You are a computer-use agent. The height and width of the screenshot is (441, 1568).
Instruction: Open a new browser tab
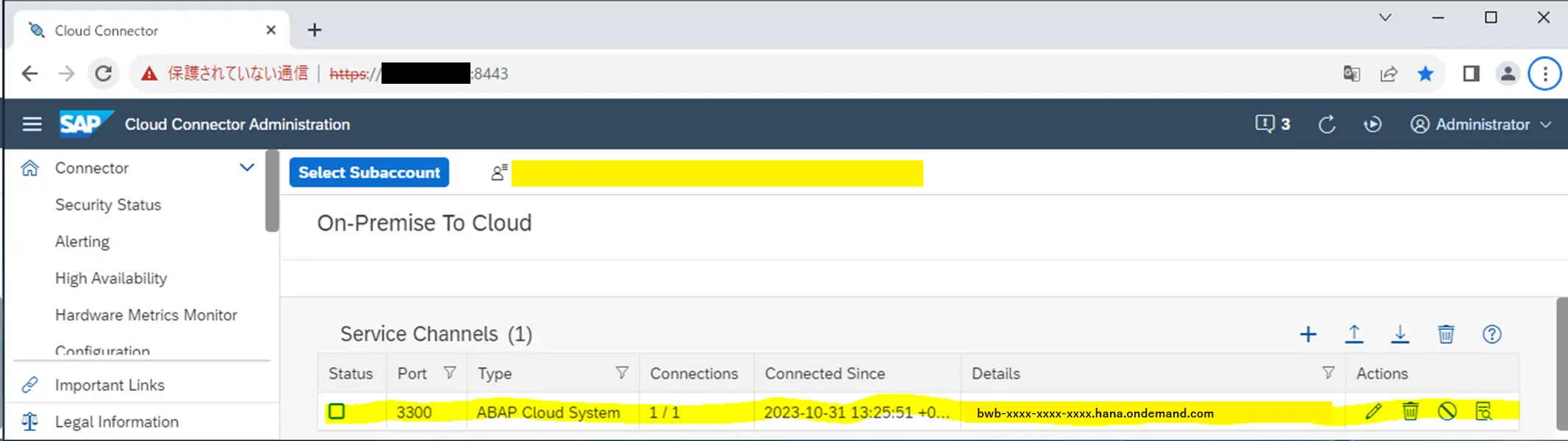[x=315, y=30]
